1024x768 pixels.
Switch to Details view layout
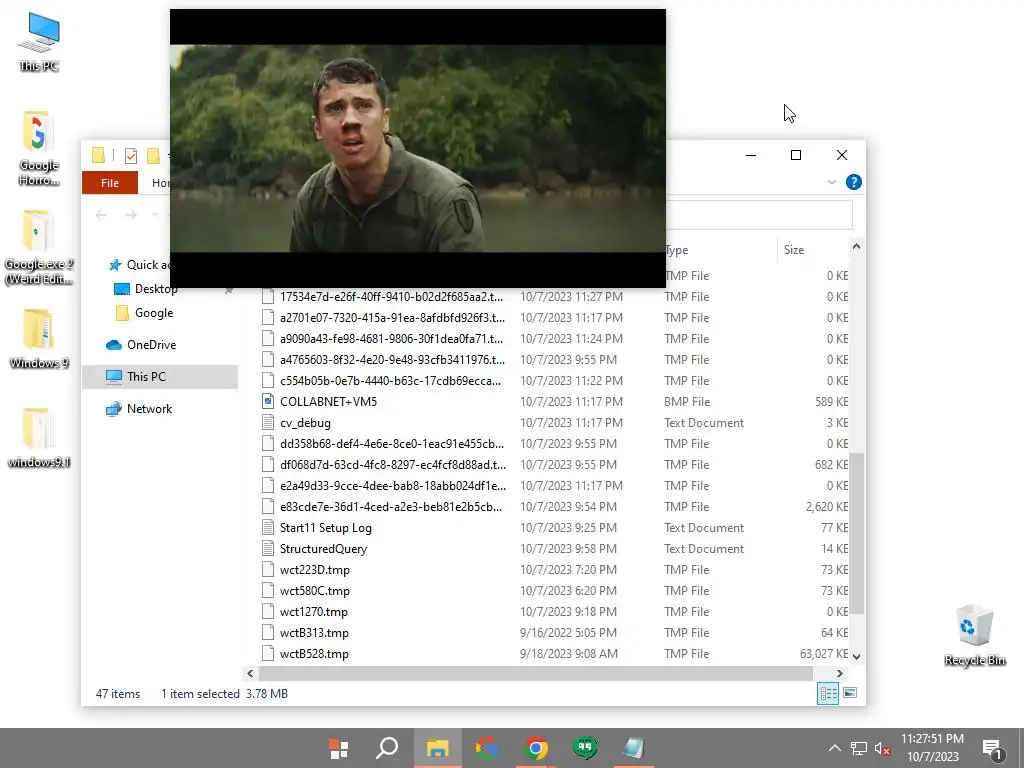tap(828, 694)
